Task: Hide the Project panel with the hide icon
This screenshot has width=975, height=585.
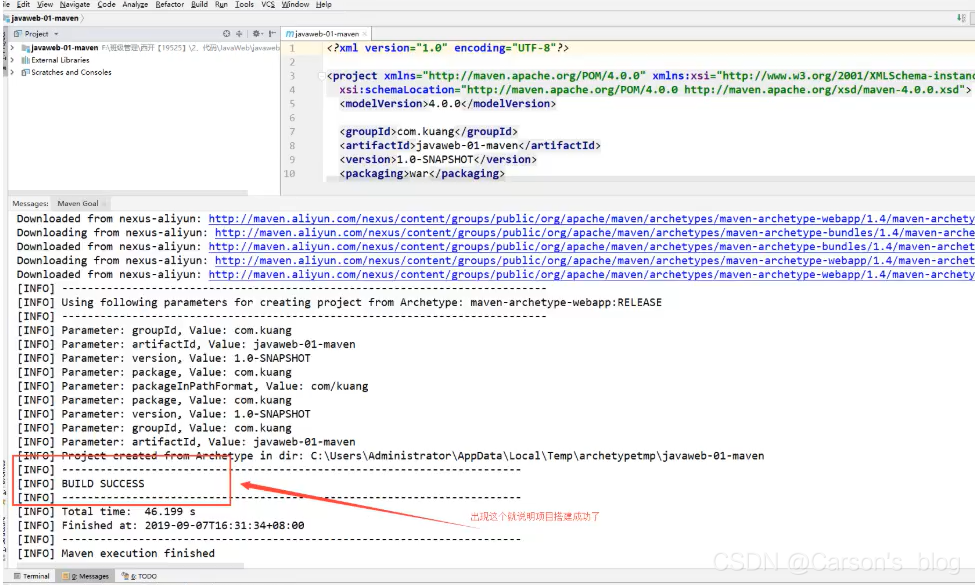Action: coord(272,34)
